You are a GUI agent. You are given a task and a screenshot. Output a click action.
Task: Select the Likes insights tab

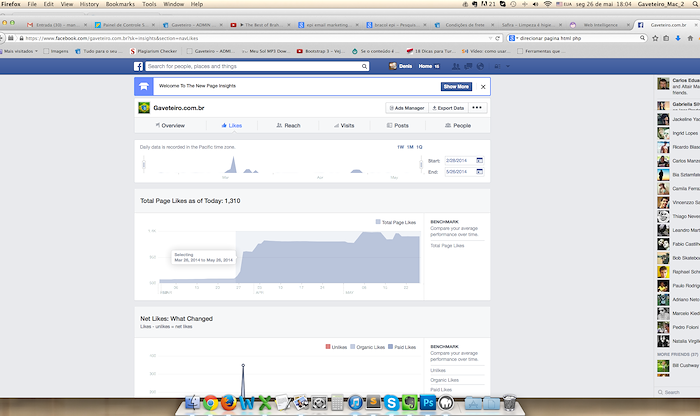tap(232, 125)
